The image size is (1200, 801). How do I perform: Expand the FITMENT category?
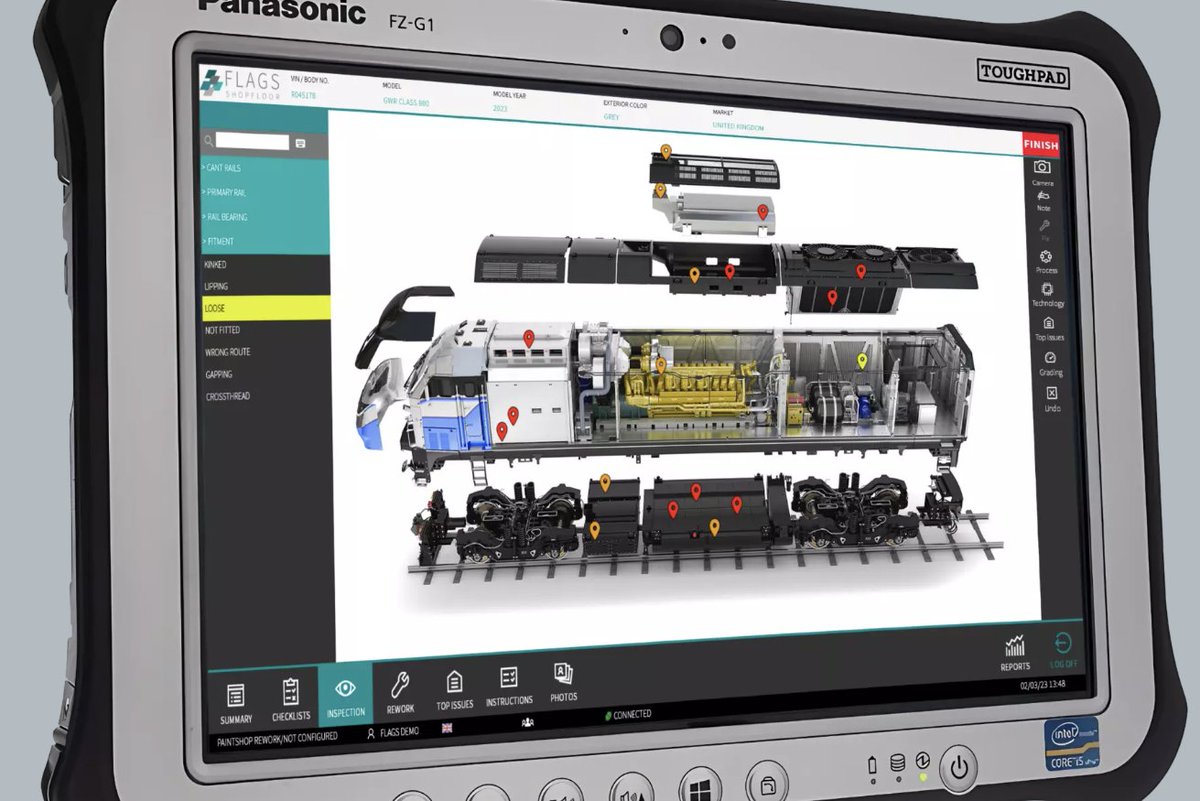point(266,242)
